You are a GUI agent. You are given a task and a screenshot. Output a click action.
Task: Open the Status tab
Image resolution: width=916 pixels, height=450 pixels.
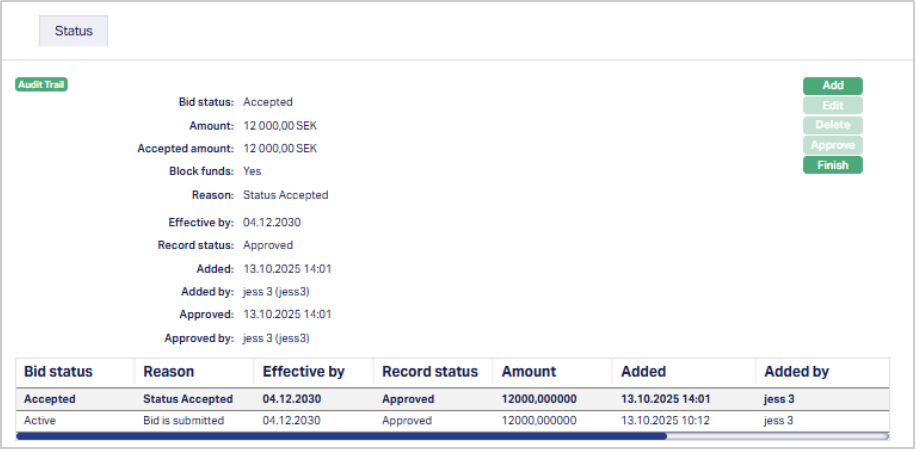[x=73, y=31]
